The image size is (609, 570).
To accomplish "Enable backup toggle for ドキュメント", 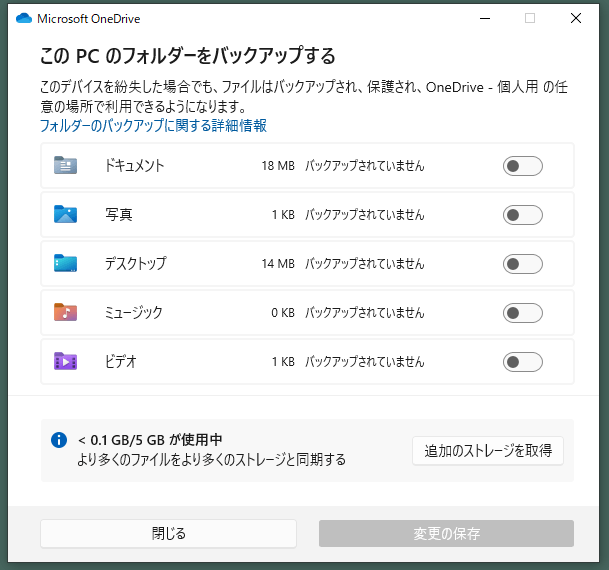I will 522,166.
